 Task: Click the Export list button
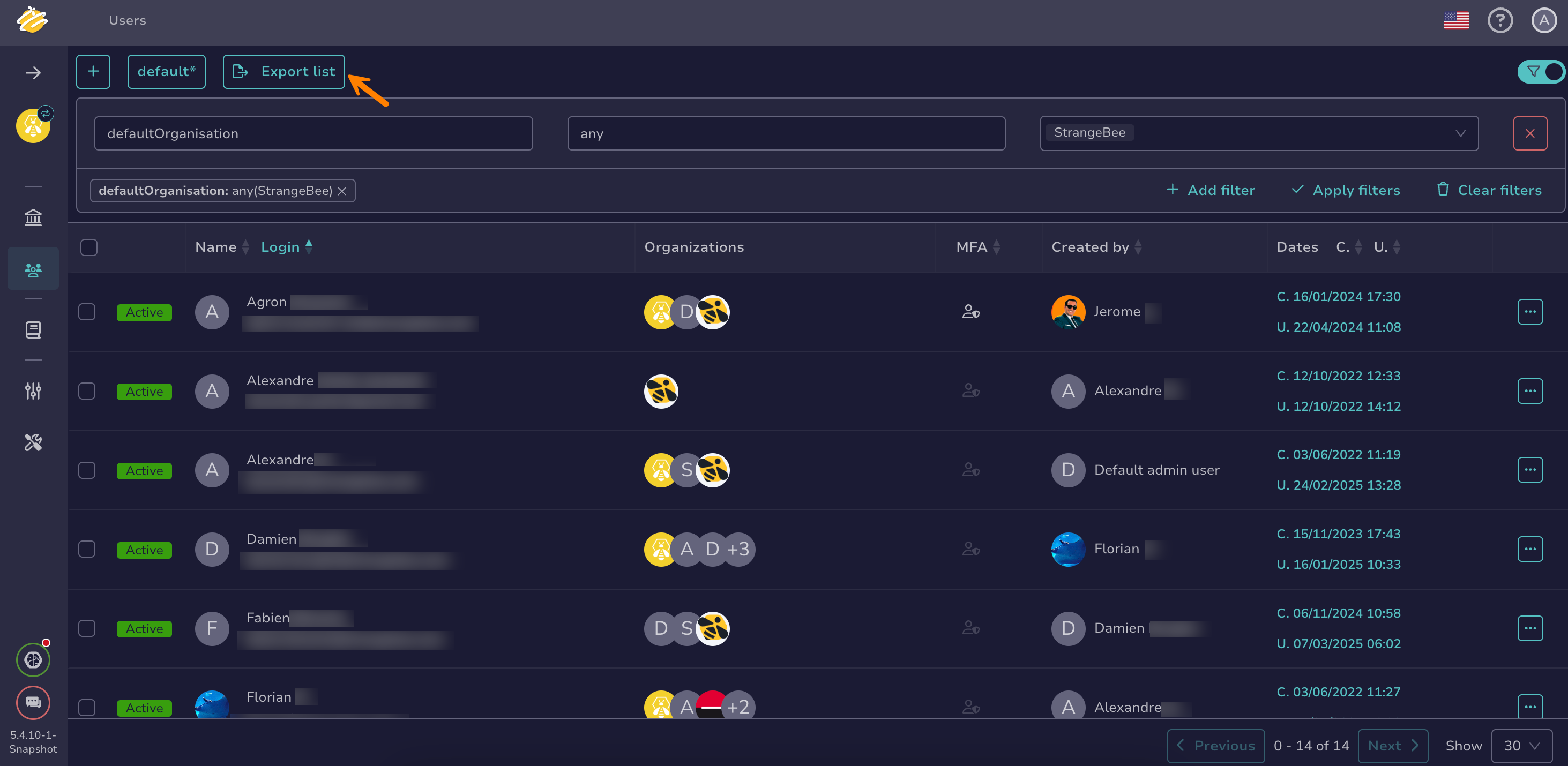coord(283,72)
